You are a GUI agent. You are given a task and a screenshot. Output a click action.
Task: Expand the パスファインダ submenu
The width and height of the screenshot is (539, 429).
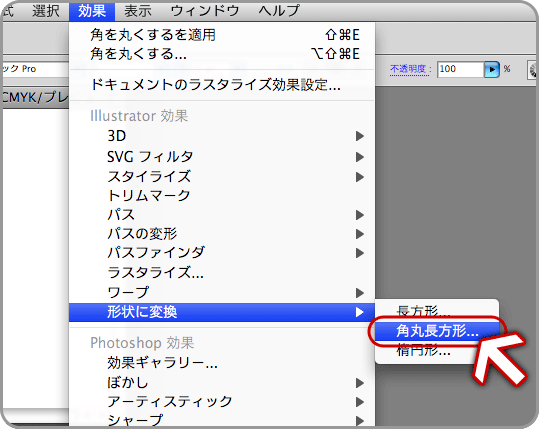pos(222,253)
